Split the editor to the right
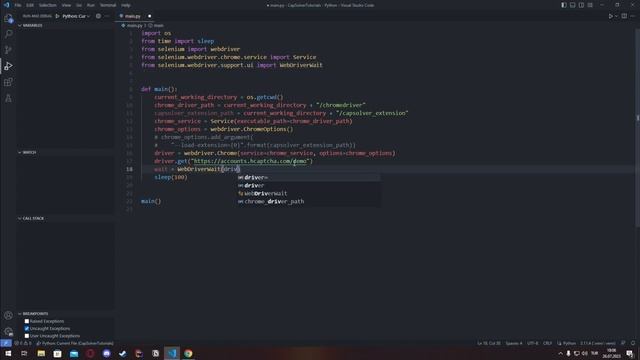The width and height of the screenshot is (640, 360). coord(624,16)
